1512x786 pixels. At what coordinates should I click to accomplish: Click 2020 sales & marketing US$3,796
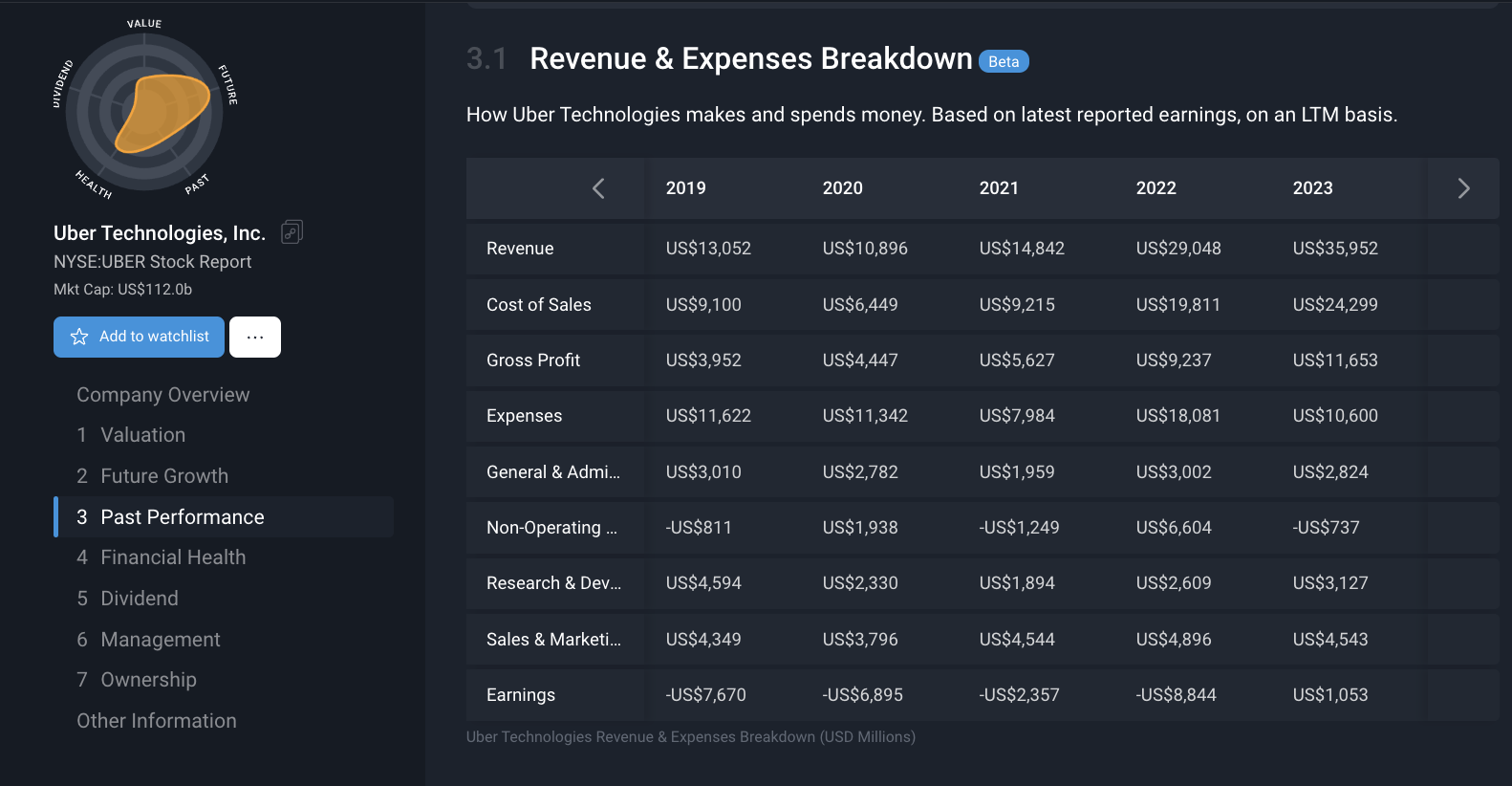click(x=860, y=640)
